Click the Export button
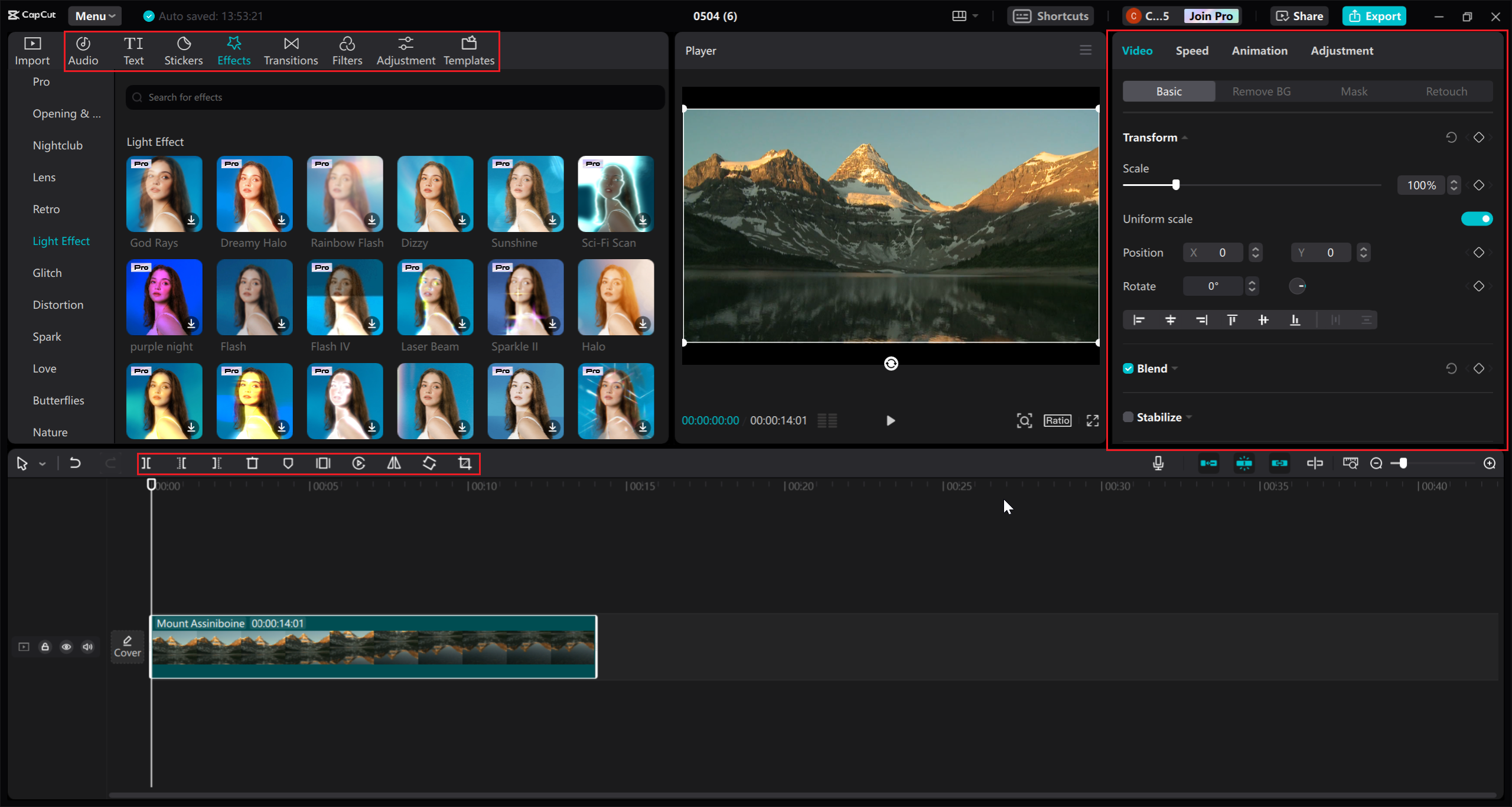The width and height of the screenshot is (1512, 807). [x=1374, y=16]
